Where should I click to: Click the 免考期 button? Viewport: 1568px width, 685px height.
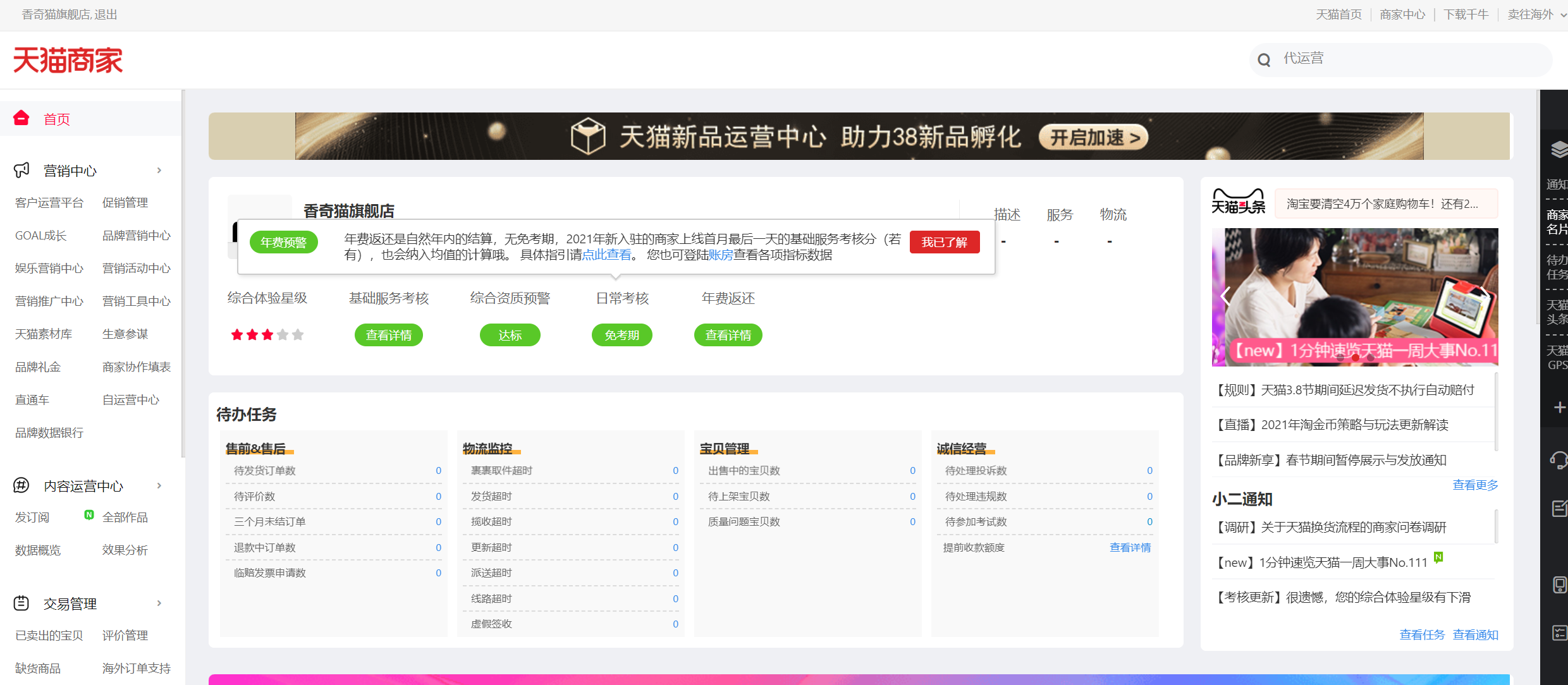click(622, 335)
